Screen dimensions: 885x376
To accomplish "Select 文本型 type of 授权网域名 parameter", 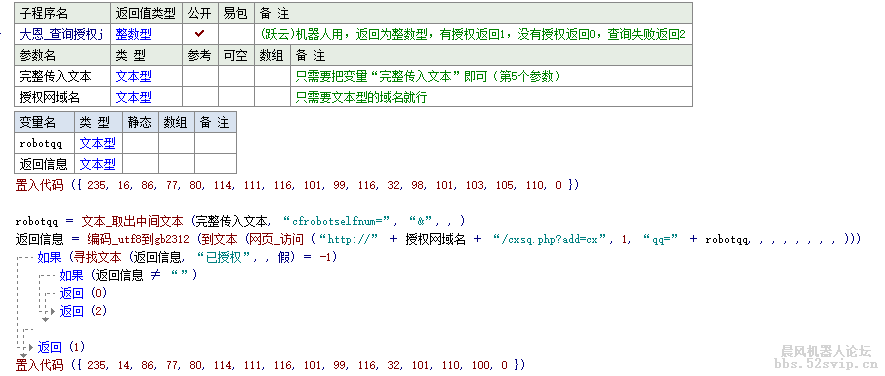I will tap(133, 97).
